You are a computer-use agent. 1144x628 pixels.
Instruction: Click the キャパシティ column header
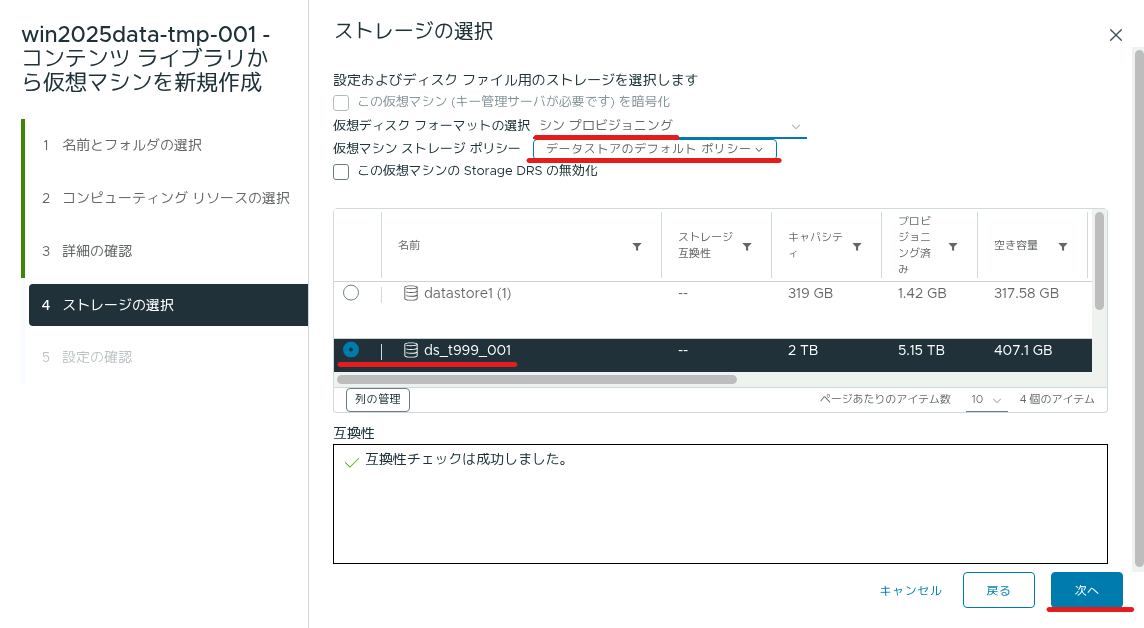(x=816, y=245)
